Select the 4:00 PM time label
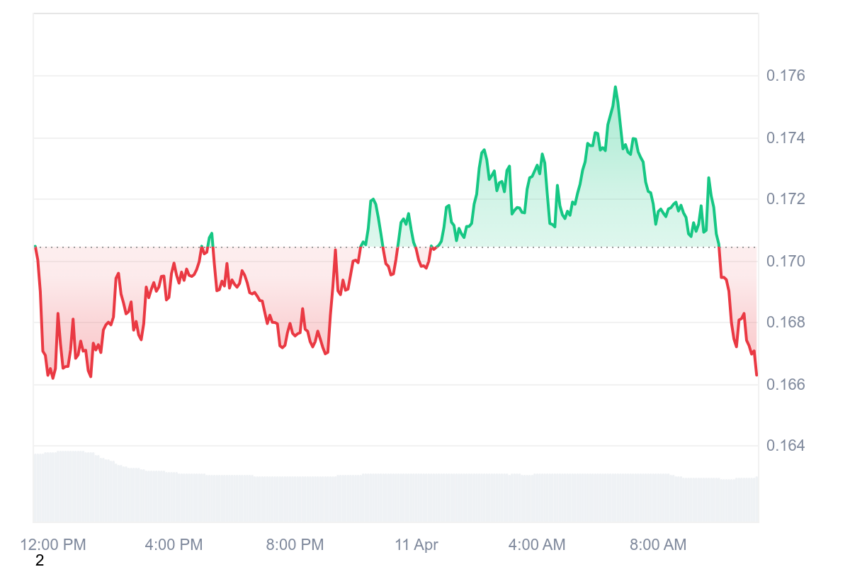Viewport: 850px width, 567px height. click(173, 545)
